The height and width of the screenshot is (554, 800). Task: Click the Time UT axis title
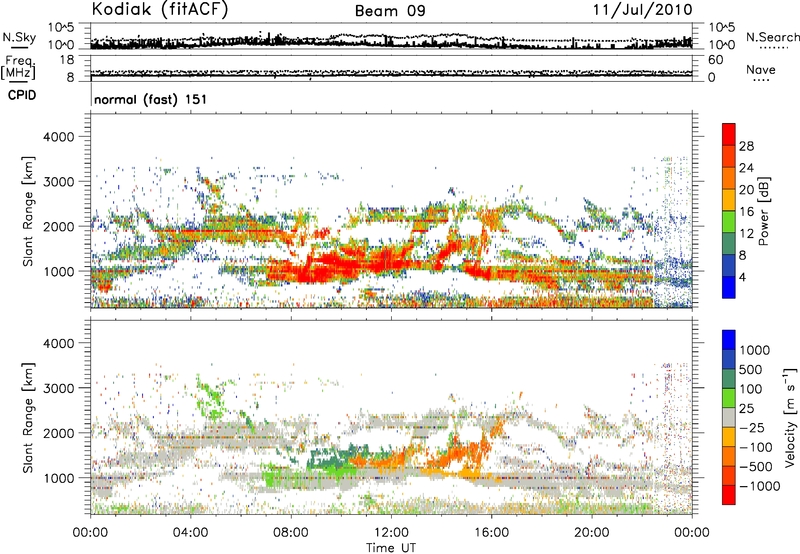391,547
